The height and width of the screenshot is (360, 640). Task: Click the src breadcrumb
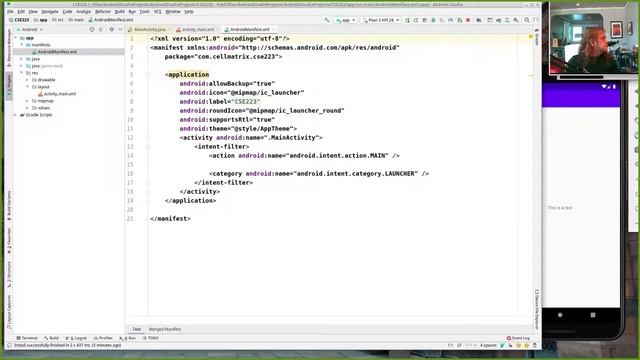[58, 20]
